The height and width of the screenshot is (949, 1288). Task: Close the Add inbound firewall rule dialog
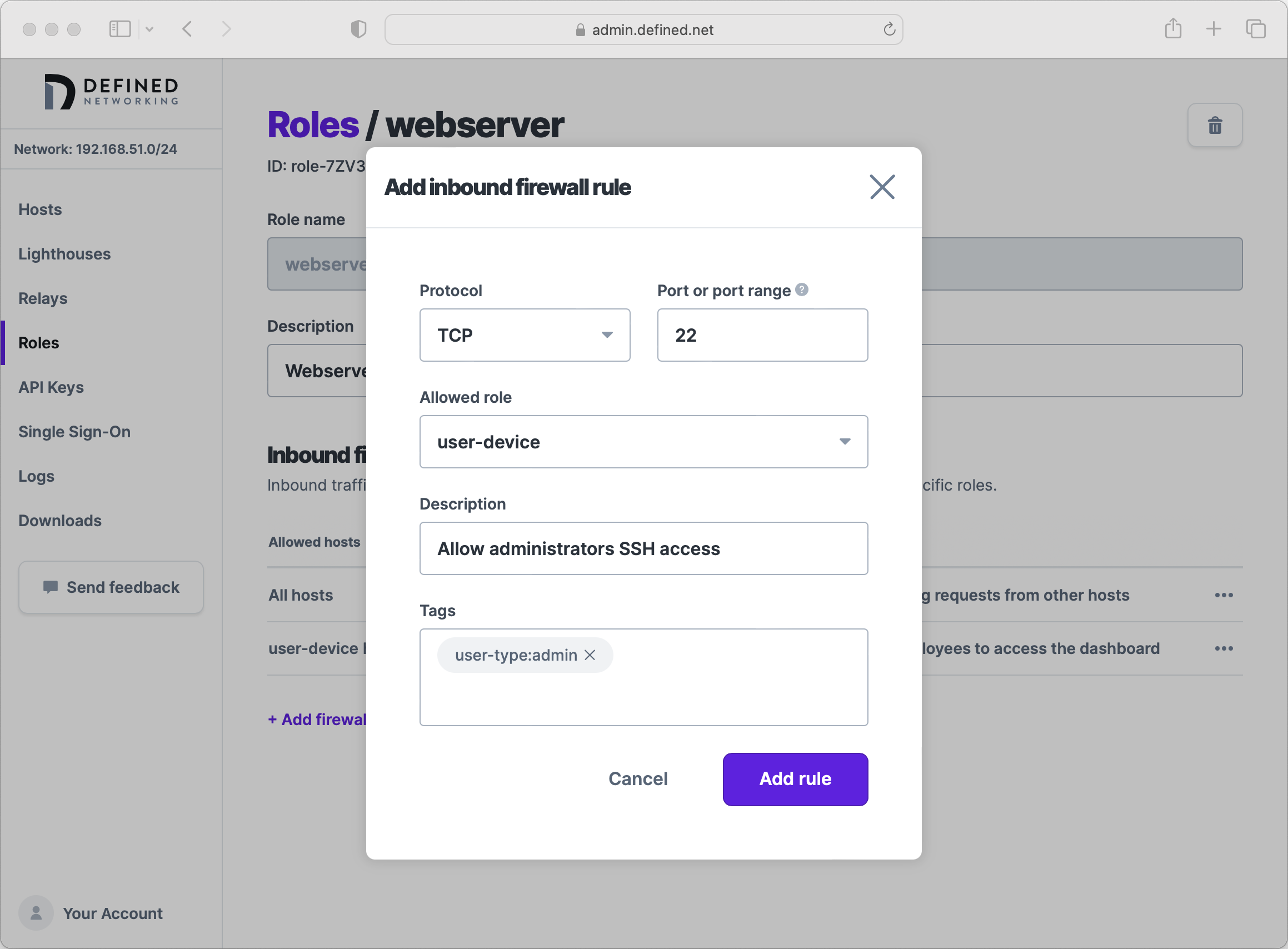(882, 187)
